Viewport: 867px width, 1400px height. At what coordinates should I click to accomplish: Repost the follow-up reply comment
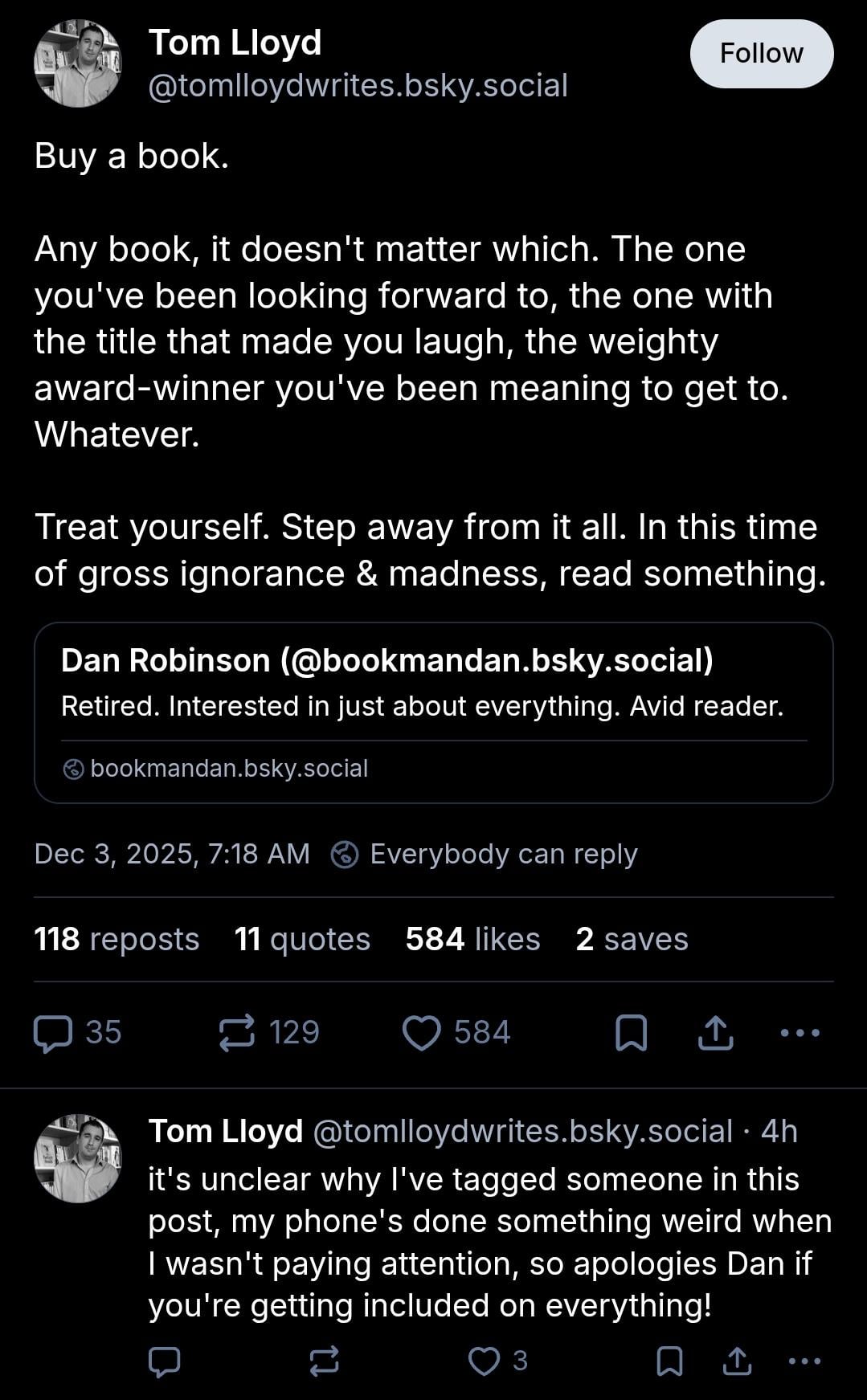[x=325, y=1361]
